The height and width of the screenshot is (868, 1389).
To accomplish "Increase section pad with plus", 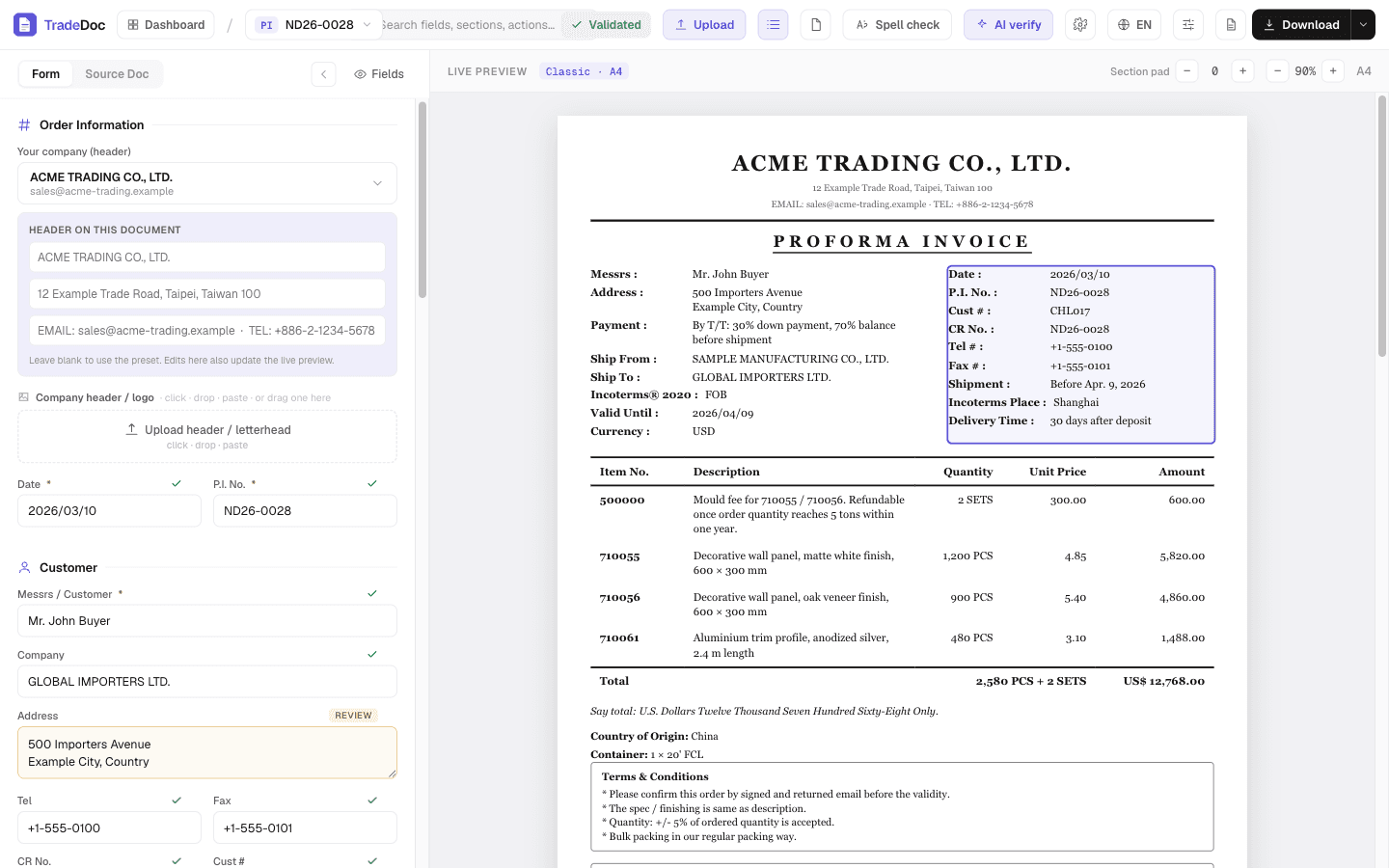I will click(x=1243, y=71).
